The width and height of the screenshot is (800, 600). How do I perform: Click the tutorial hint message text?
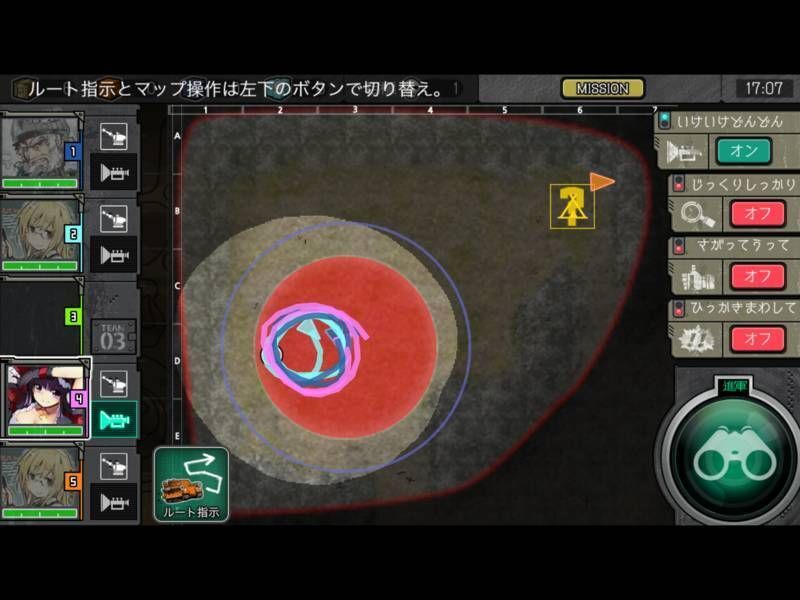(x=235, y=89)
